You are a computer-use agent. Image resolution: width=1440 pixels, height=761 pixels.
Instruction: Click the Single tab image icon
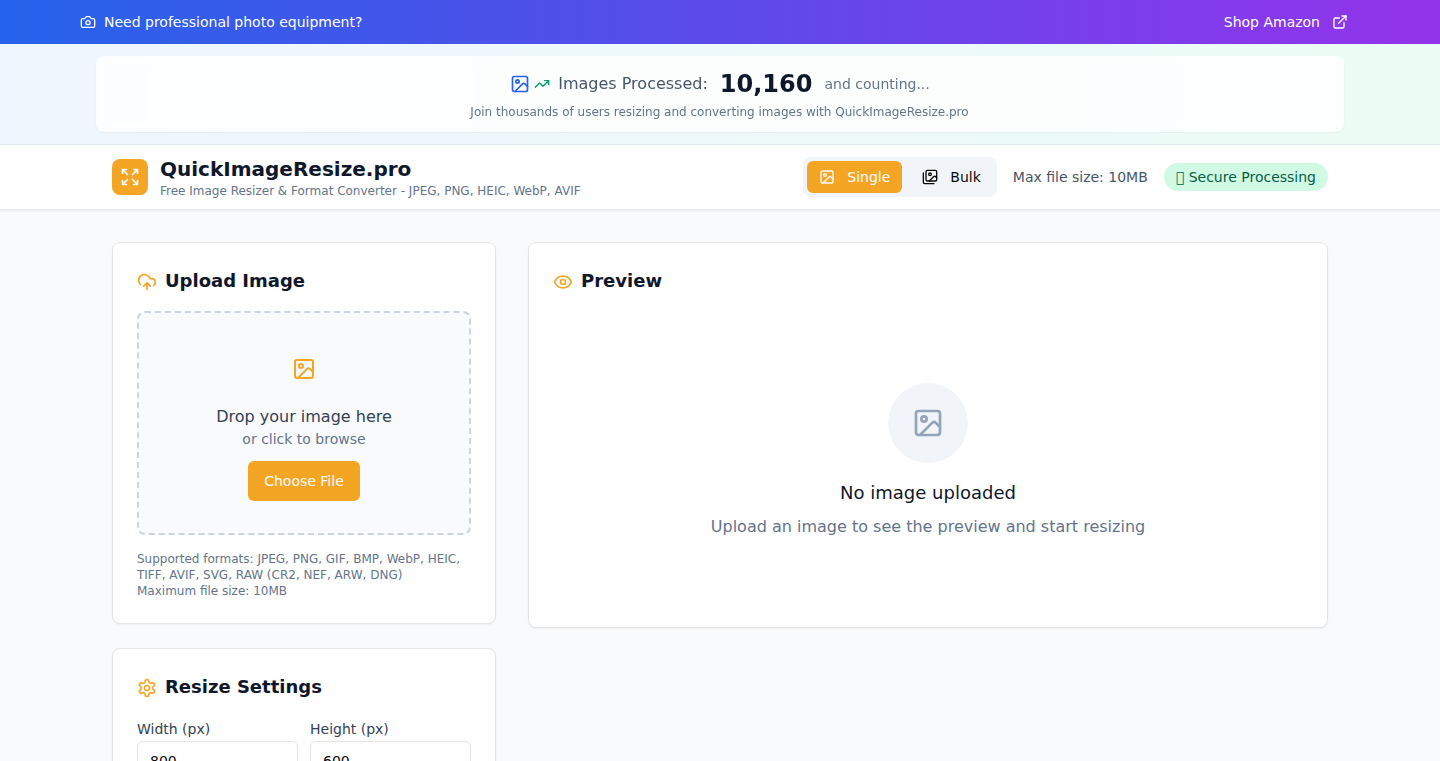coord(827,177)
